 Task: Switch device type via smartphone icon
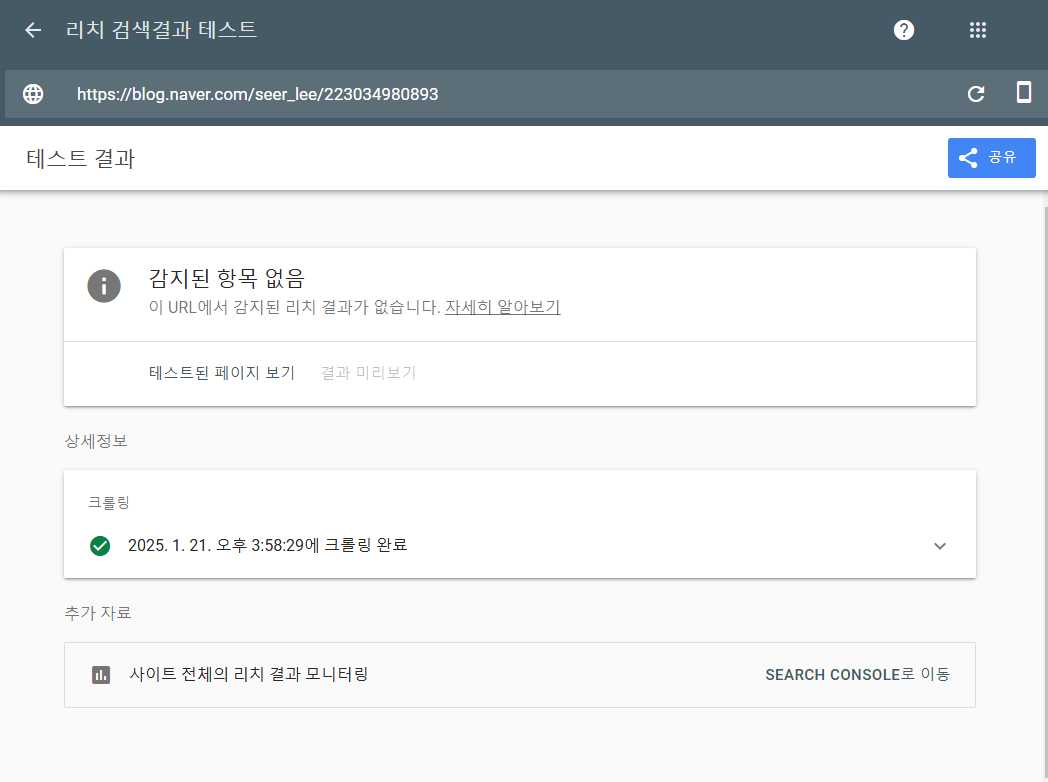[x=1023, y=92]
